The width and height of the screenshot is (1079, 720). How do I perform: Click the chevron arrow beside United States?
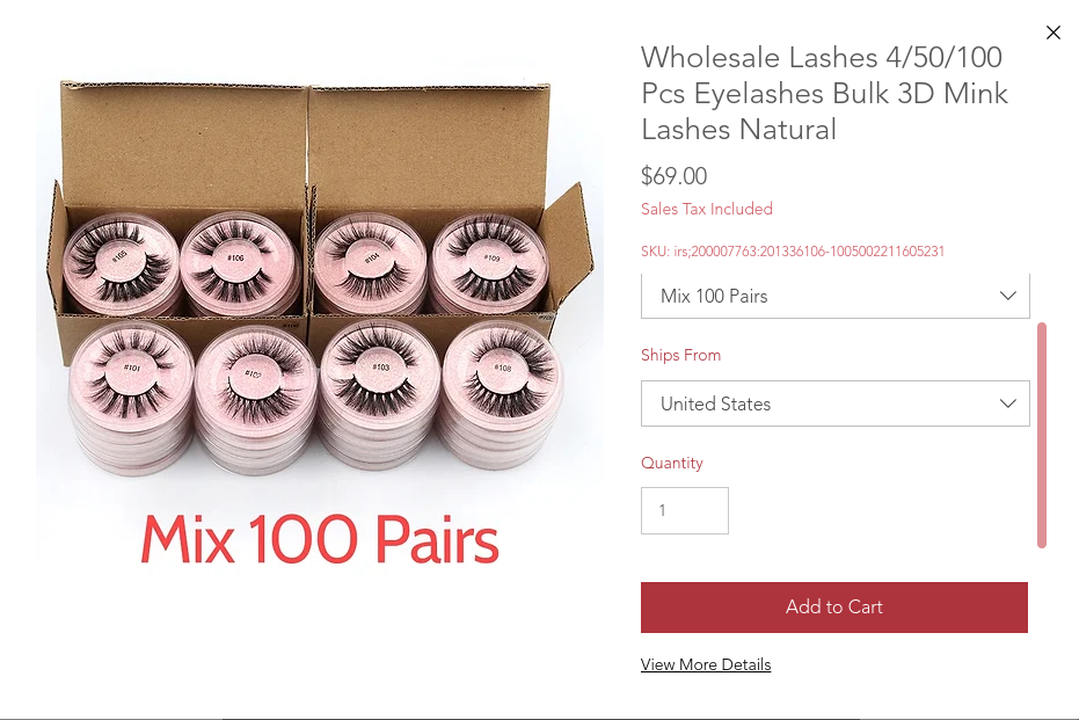coord(1007,403)
